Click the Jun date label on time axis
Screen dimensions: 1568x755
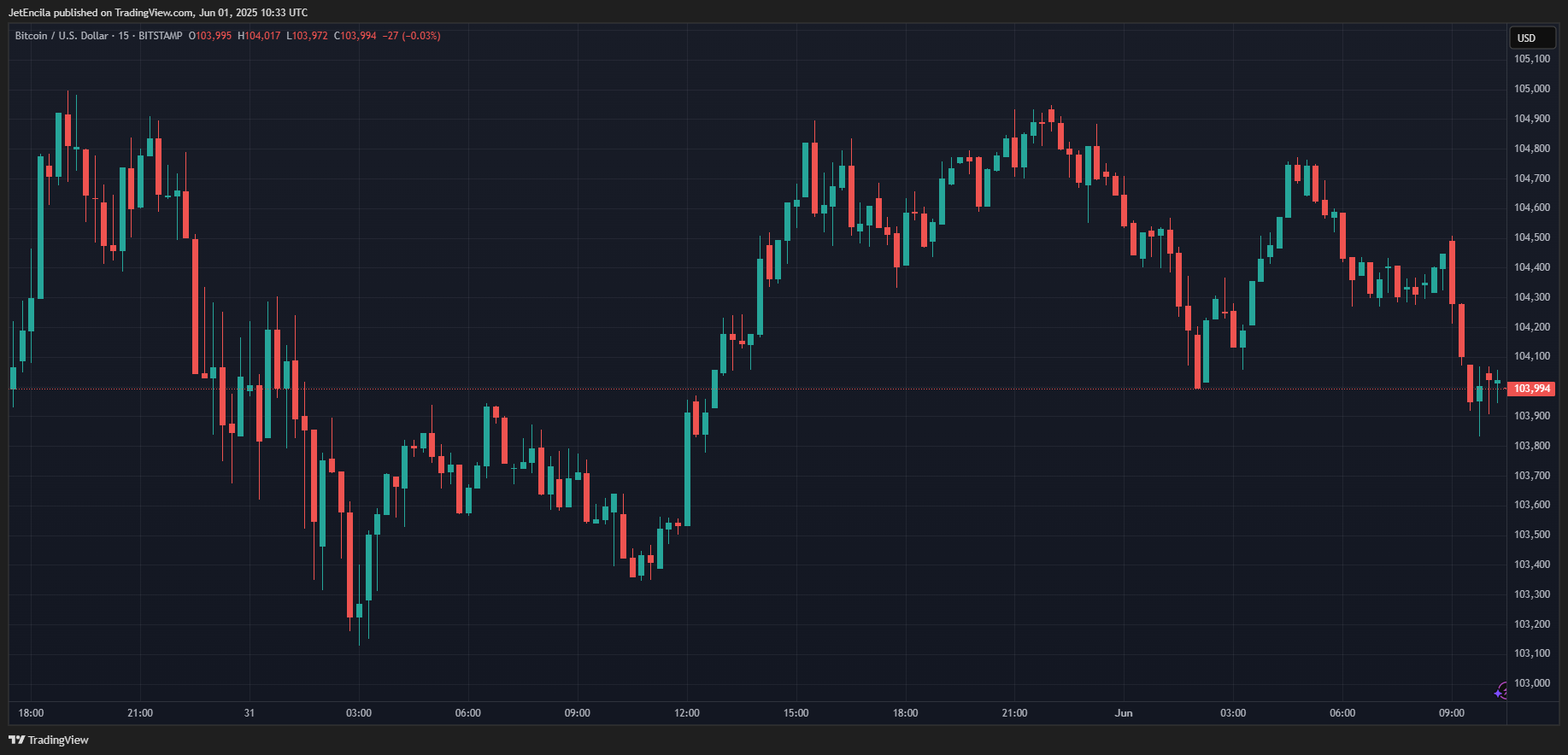[x=1124, y=713]
